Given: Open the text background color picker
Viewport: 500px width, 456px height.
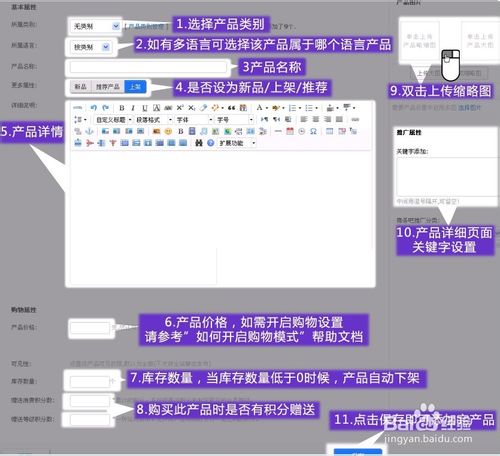Looking at the screenshot, I should [276, 108].
